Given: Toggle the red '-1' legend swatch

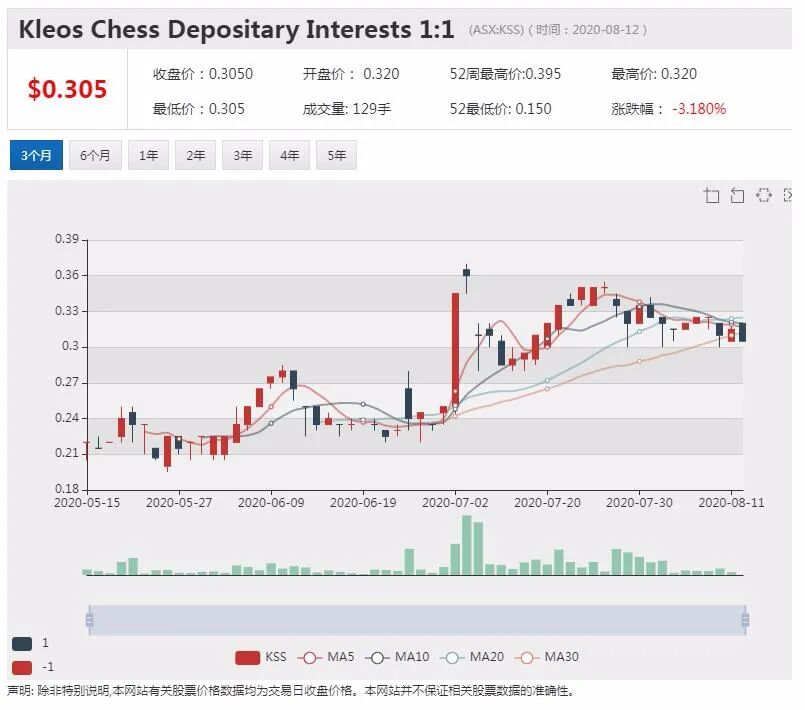Looking at the screenshot, I should (x=22, y=667).
